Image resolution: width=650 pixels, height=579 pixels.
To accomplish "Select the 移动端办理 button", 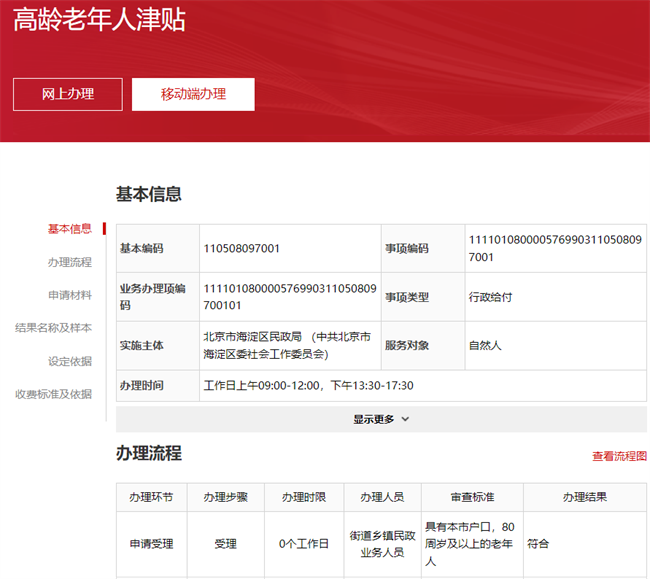I will 193,94.
